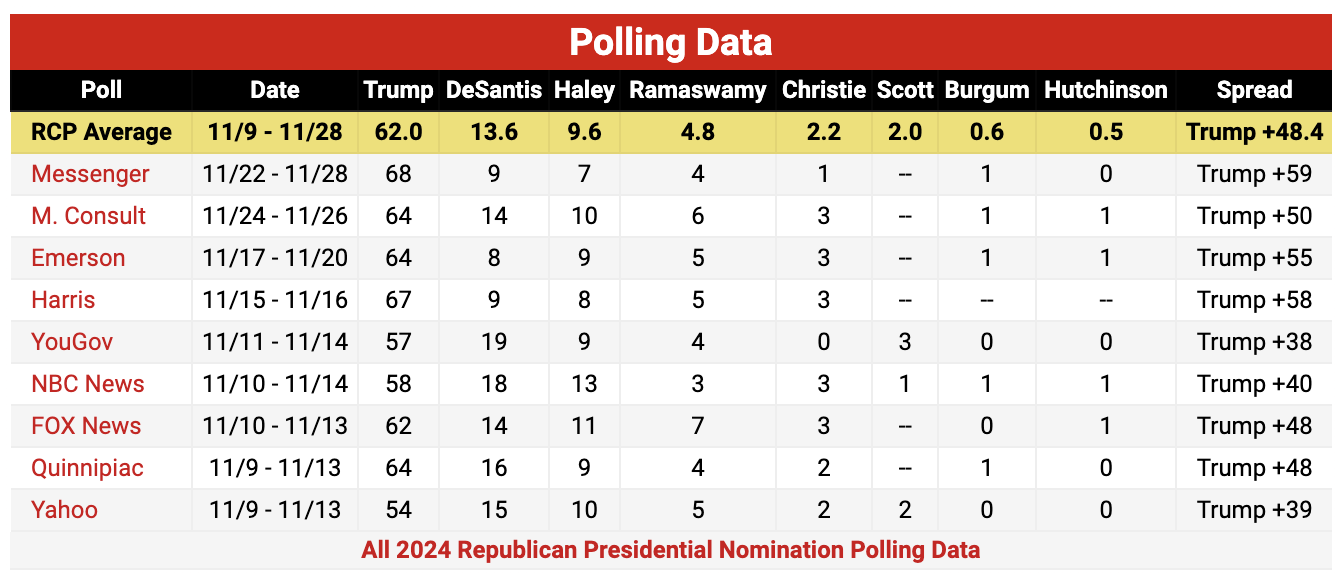Select the Haley column header
Screen dimensions: 1340x580
point(584,90)
